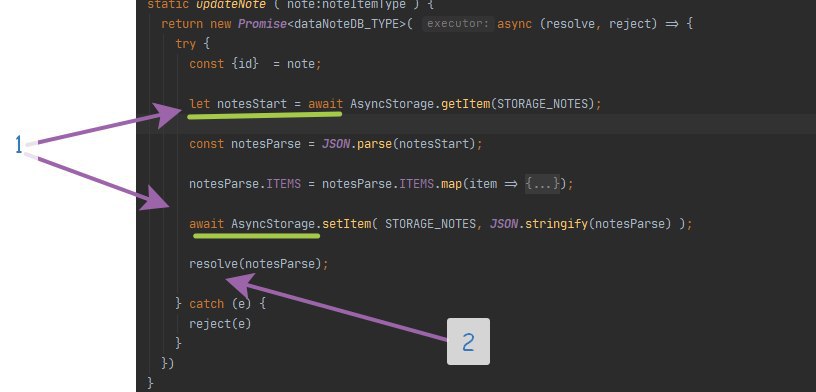
Task: Click the async keyword before (resolve, reject)
Action: [x=515, y=24]
